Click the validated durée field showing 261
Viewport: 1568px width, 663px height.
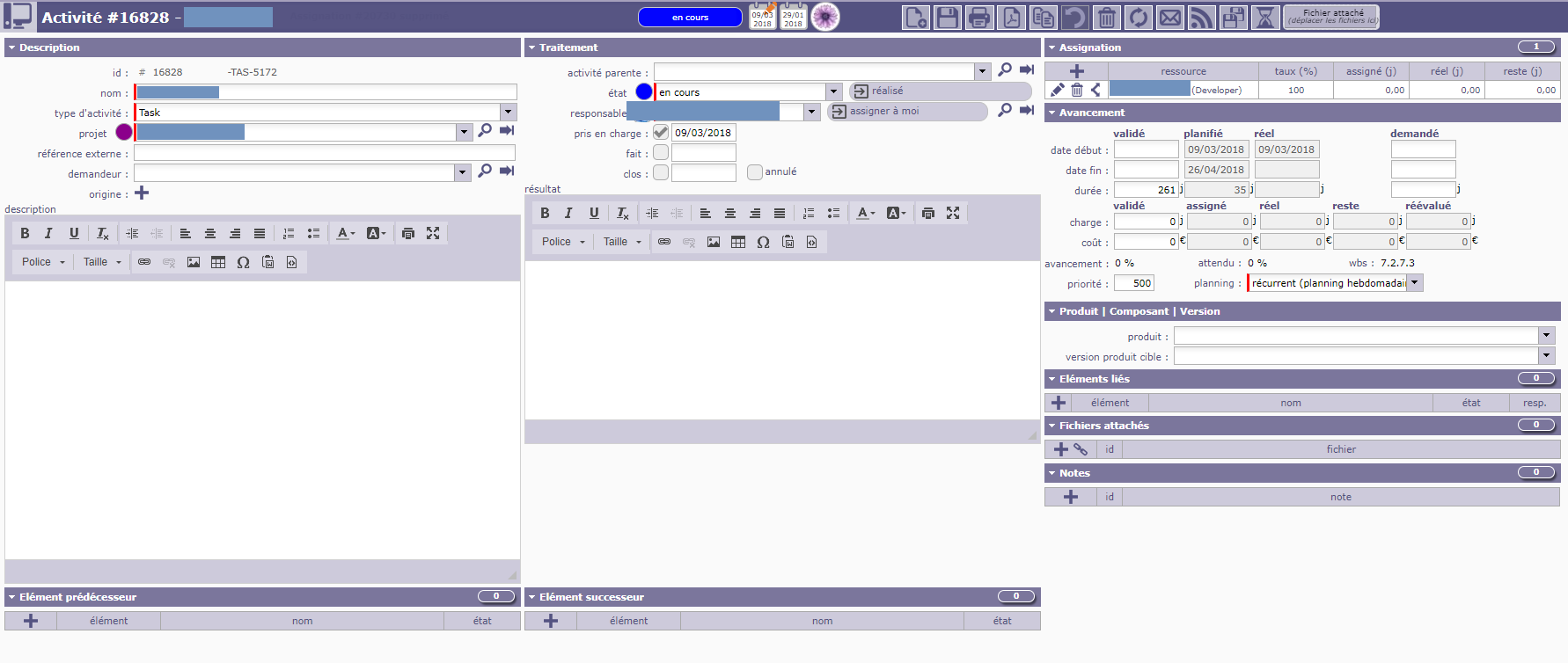[x=1147, y=190]
